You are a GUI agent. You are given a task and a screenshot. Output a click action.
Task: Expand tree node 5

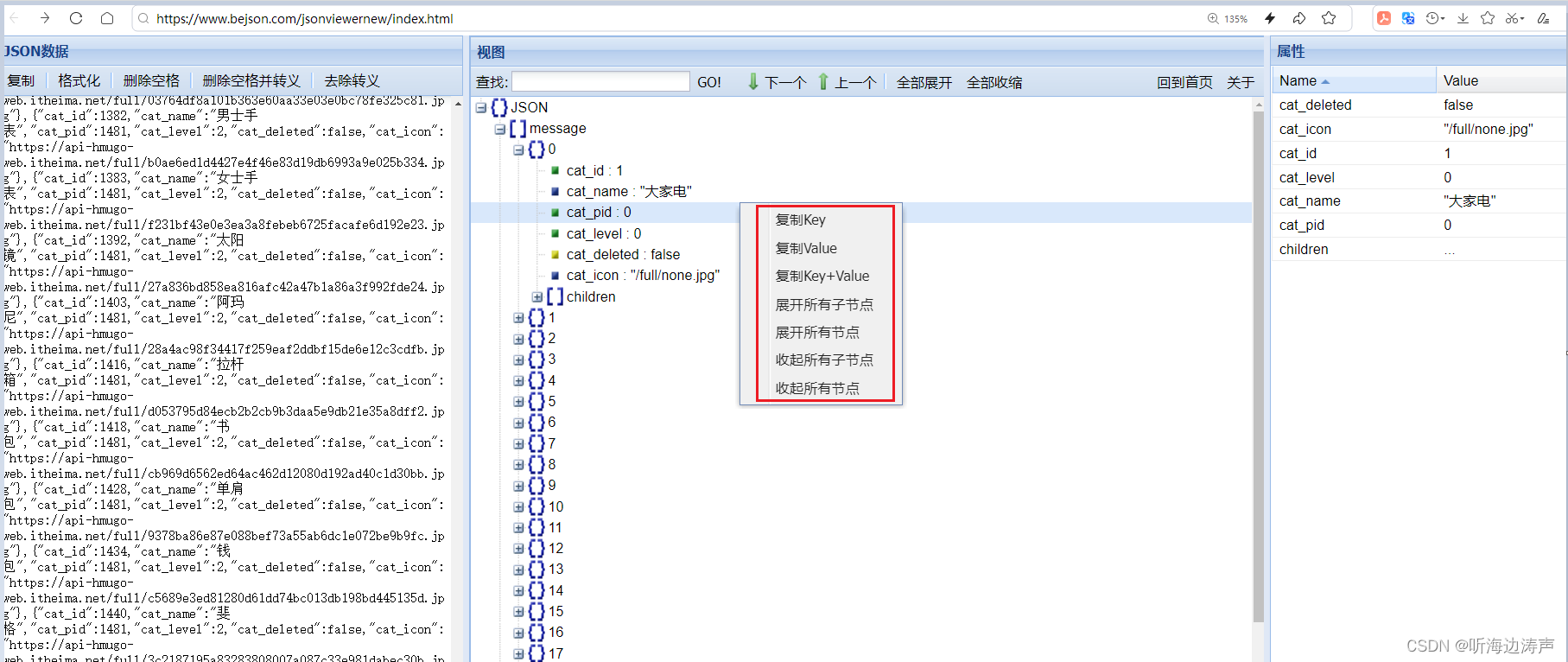pos(518,402)
